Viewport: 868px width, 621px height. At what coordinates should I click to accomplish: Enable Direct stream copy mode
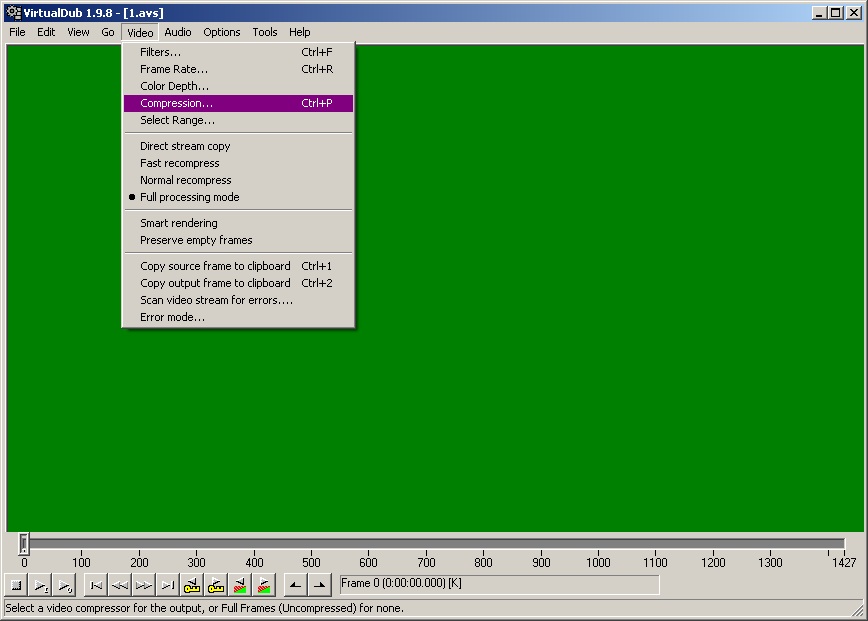click(x=185, y=146)
